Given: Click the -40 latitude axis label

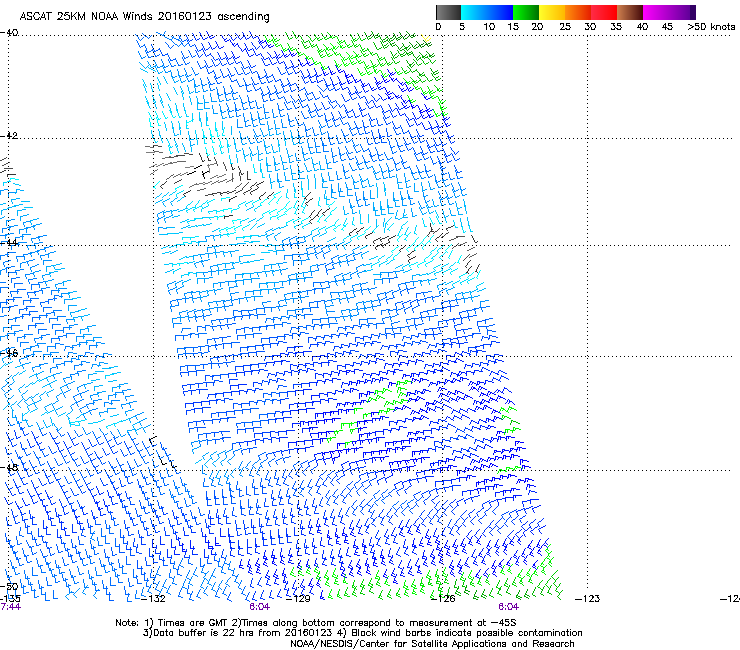Looking at the screenshot, I should click(9, 33).
